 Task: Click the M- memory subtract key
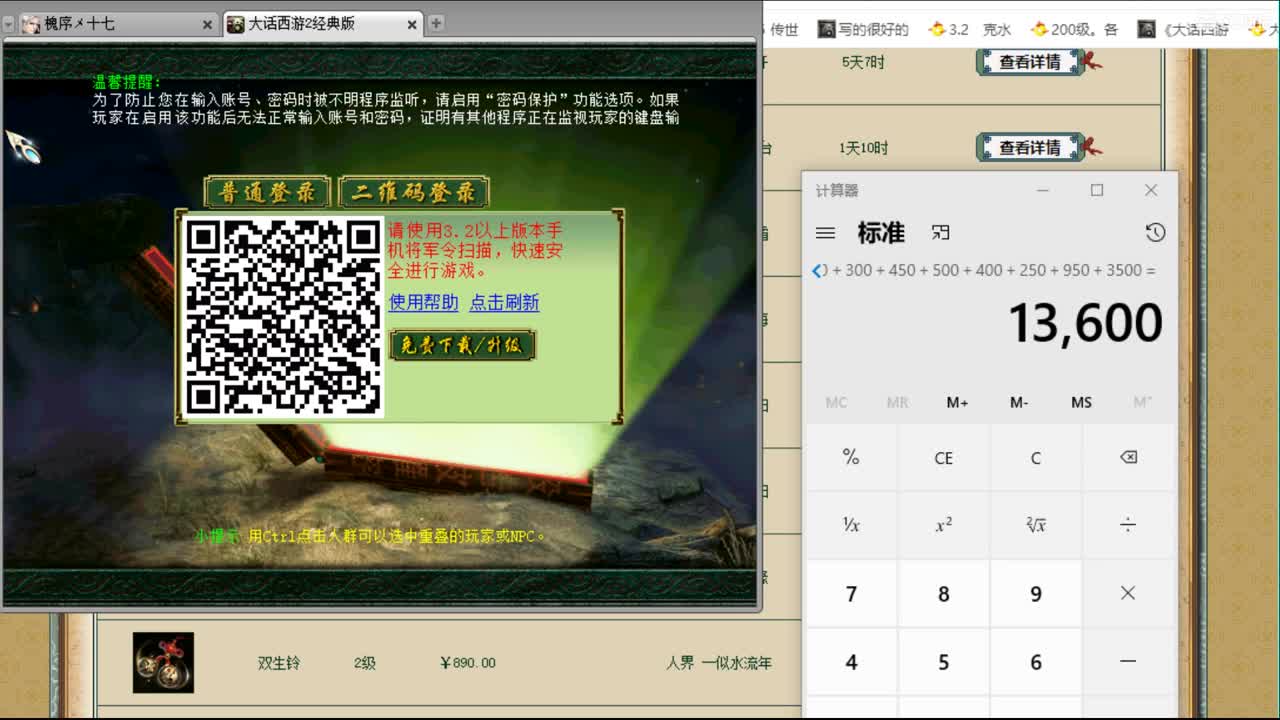1019,402
